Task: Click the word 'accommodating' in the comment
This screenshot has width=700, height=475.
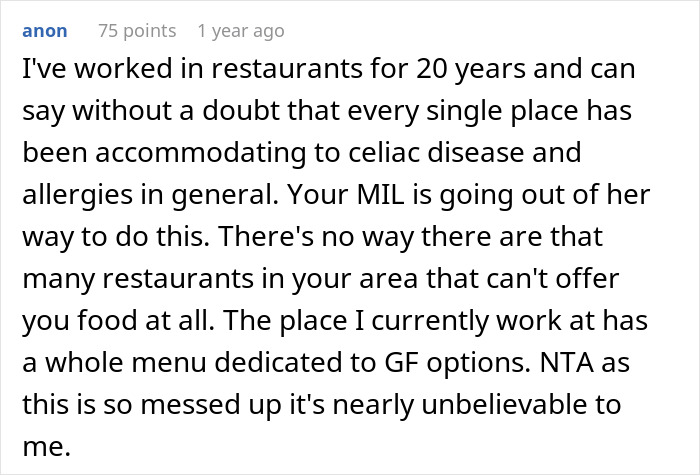Action: coord(201,153)
